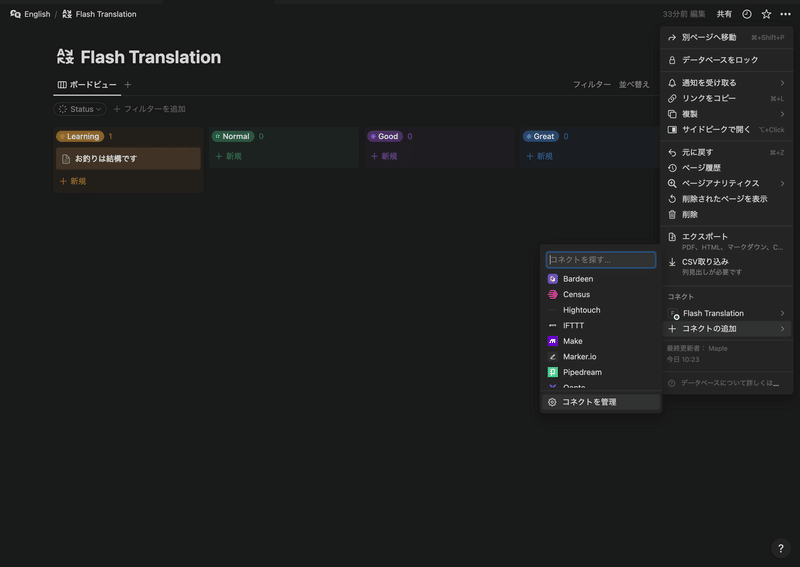The image size is (800, 567).
Task: Select Census connection
Action: pos(601,294)
